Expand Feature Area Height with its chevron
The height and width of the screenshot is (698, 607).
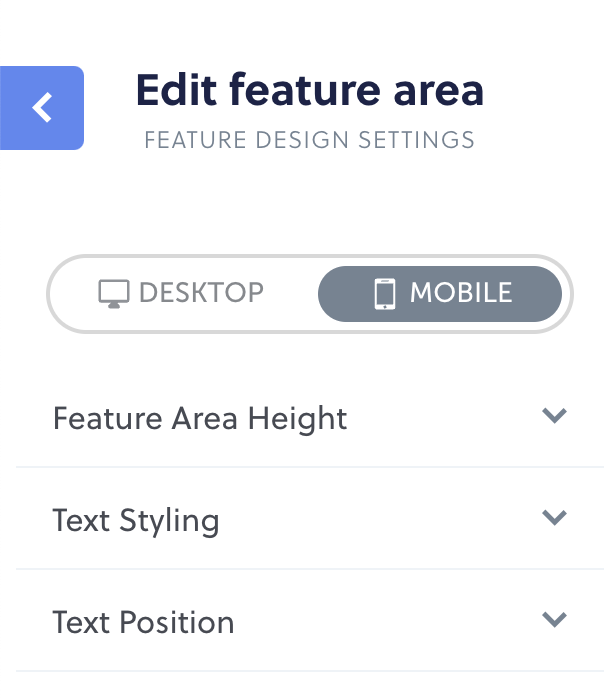(x=554, y=416)
